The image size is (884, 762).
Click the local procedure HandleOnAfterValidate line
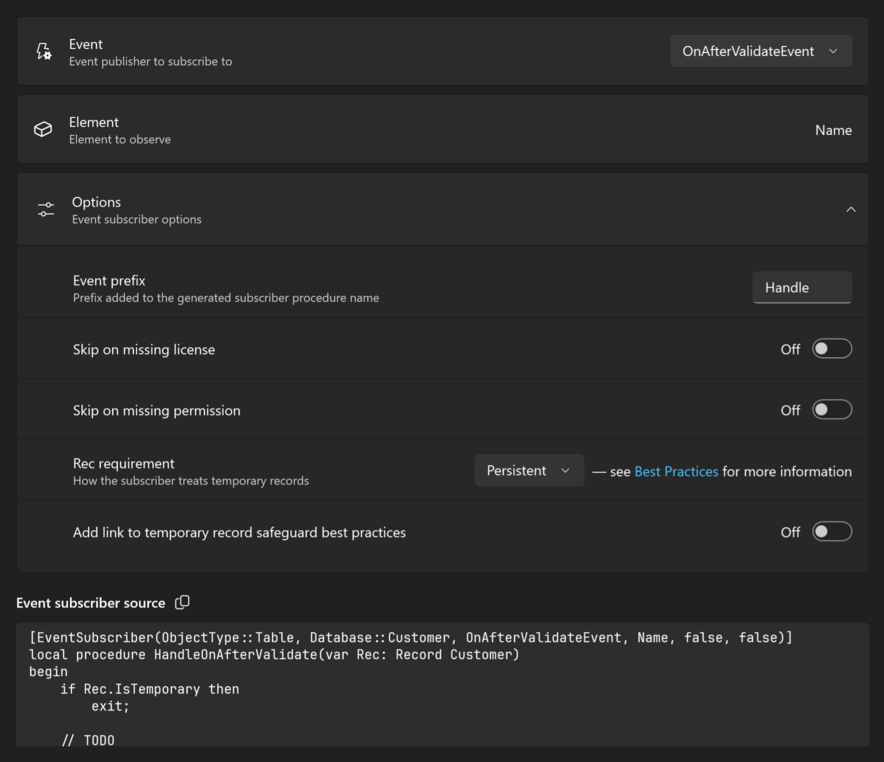pyautogui.click(x=274, y=654)
